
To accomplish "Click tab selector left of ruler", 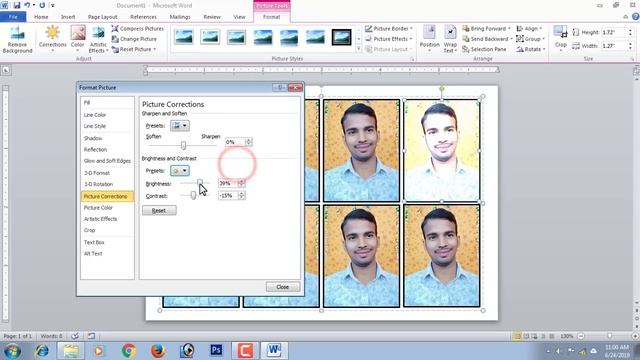I will [x=6, y=70].
